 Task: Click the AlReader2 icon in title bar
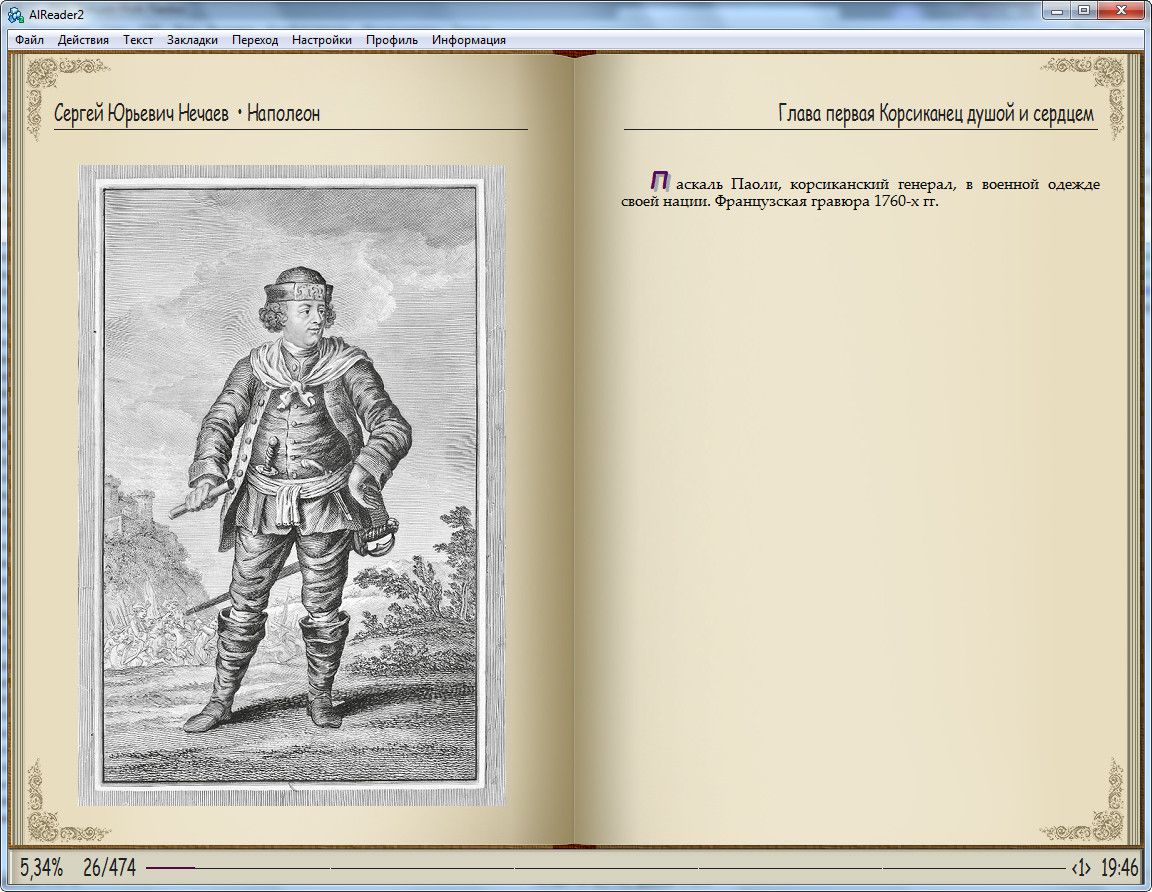(x=15, y=12)
